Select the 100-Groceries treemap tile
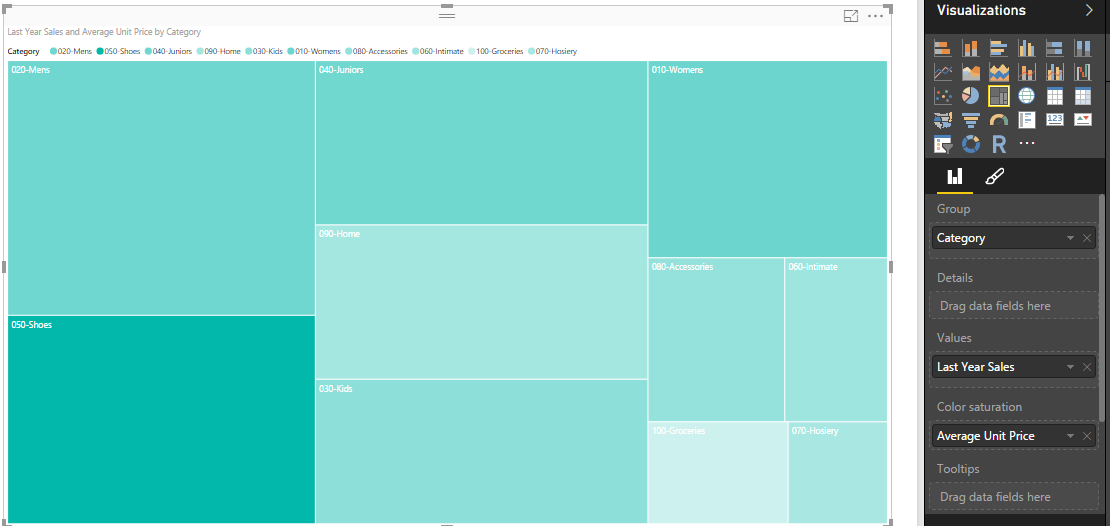Viewport: 1110px width, 526px height. click(x=718, y=473)
